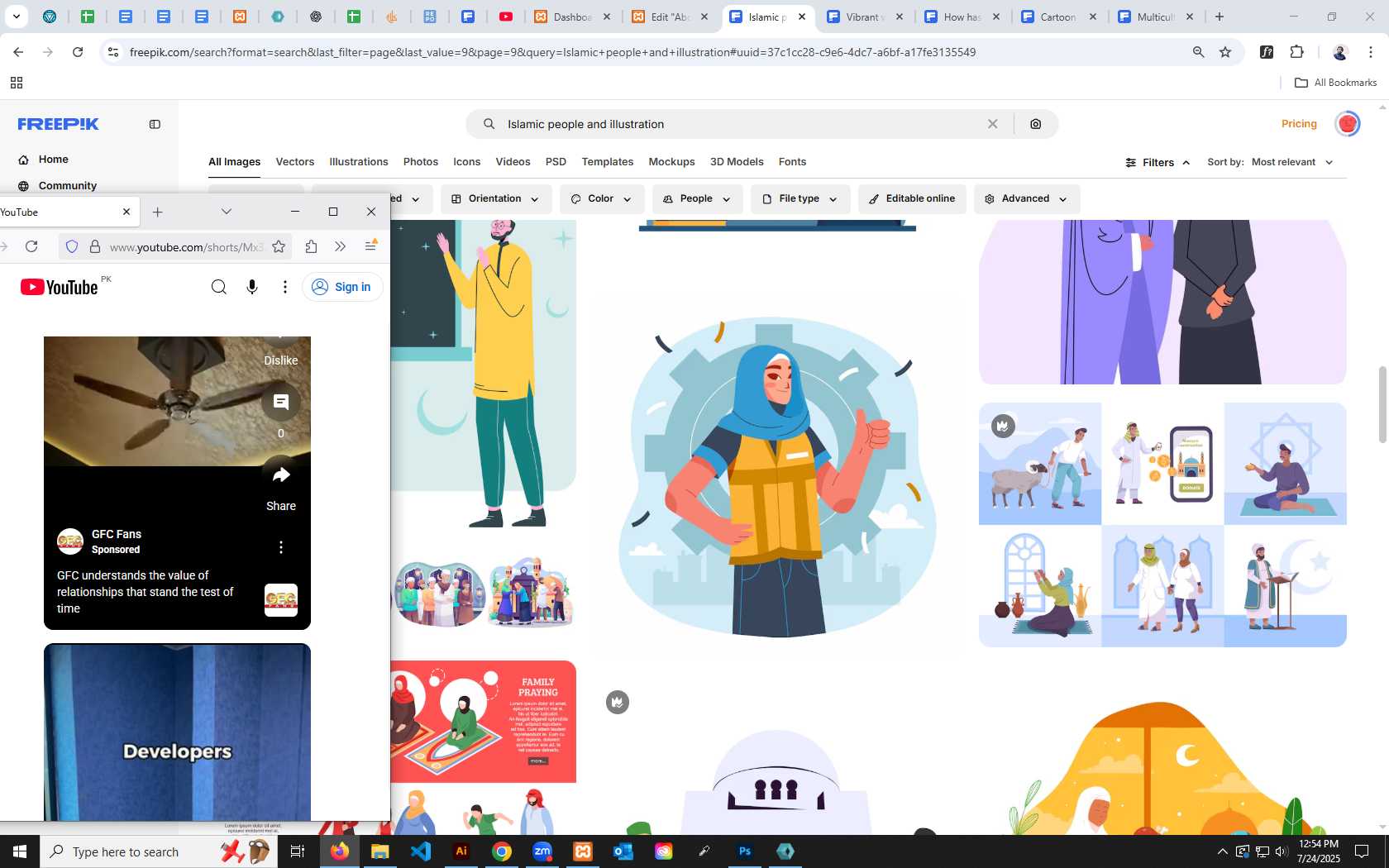The image size is (1389, 868).
Task: Select the Videos tab
Action: [x=513, y=162]
